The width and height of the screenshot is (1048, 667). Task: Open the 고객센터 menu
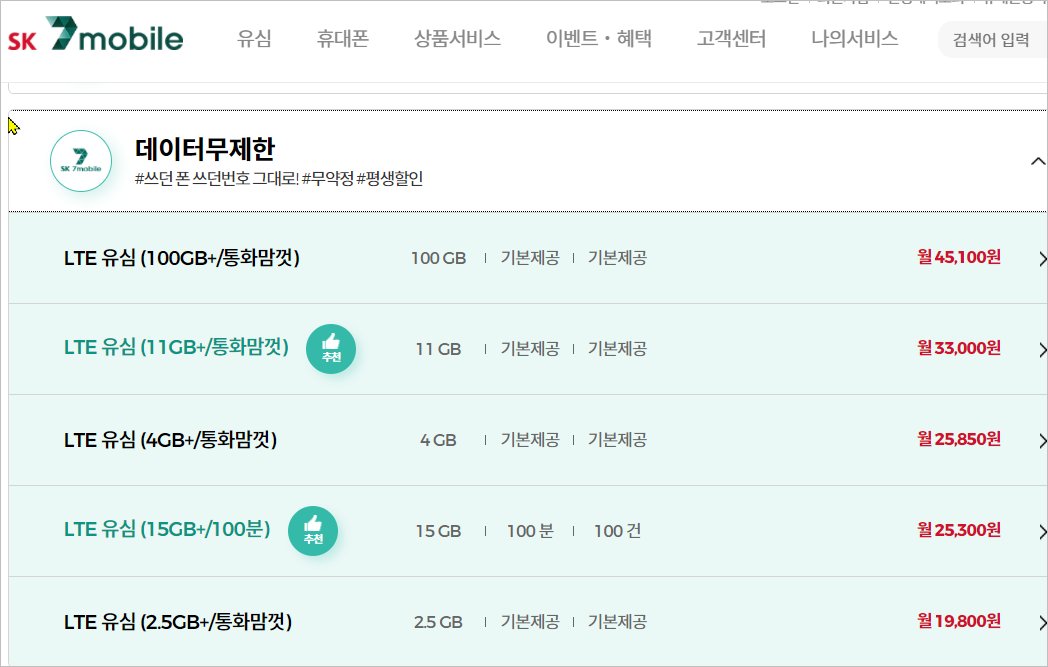point(731,40)
